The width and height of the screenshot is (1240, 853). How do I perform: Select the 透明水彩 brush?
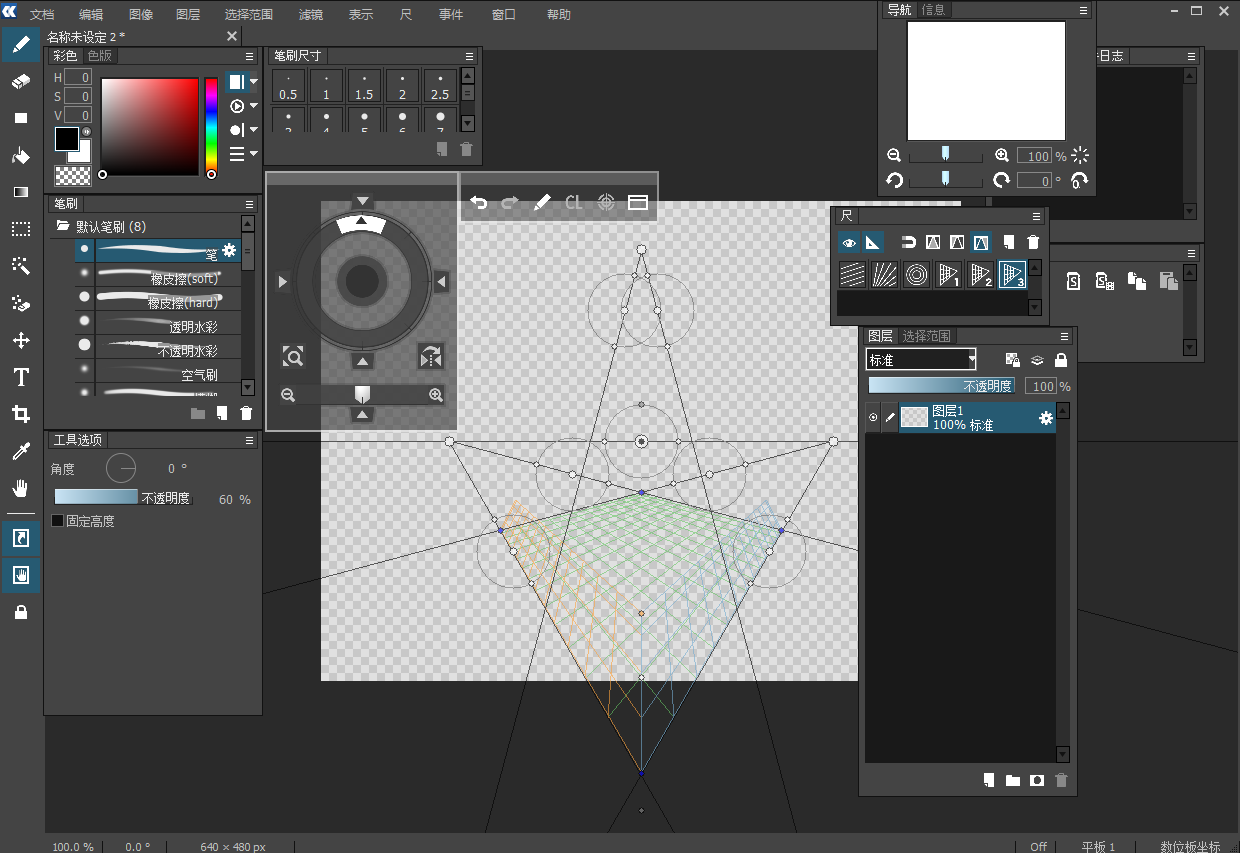[158, 325]
